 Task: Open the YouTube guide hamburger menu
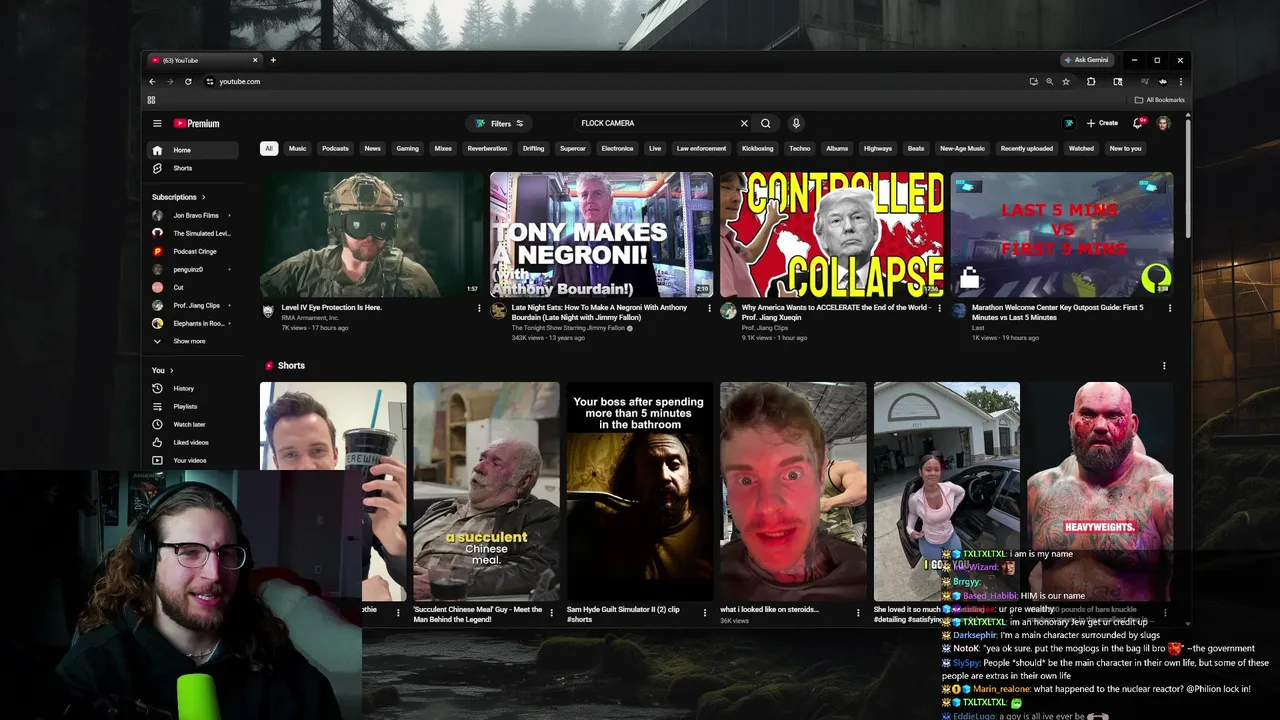point(157,123)
